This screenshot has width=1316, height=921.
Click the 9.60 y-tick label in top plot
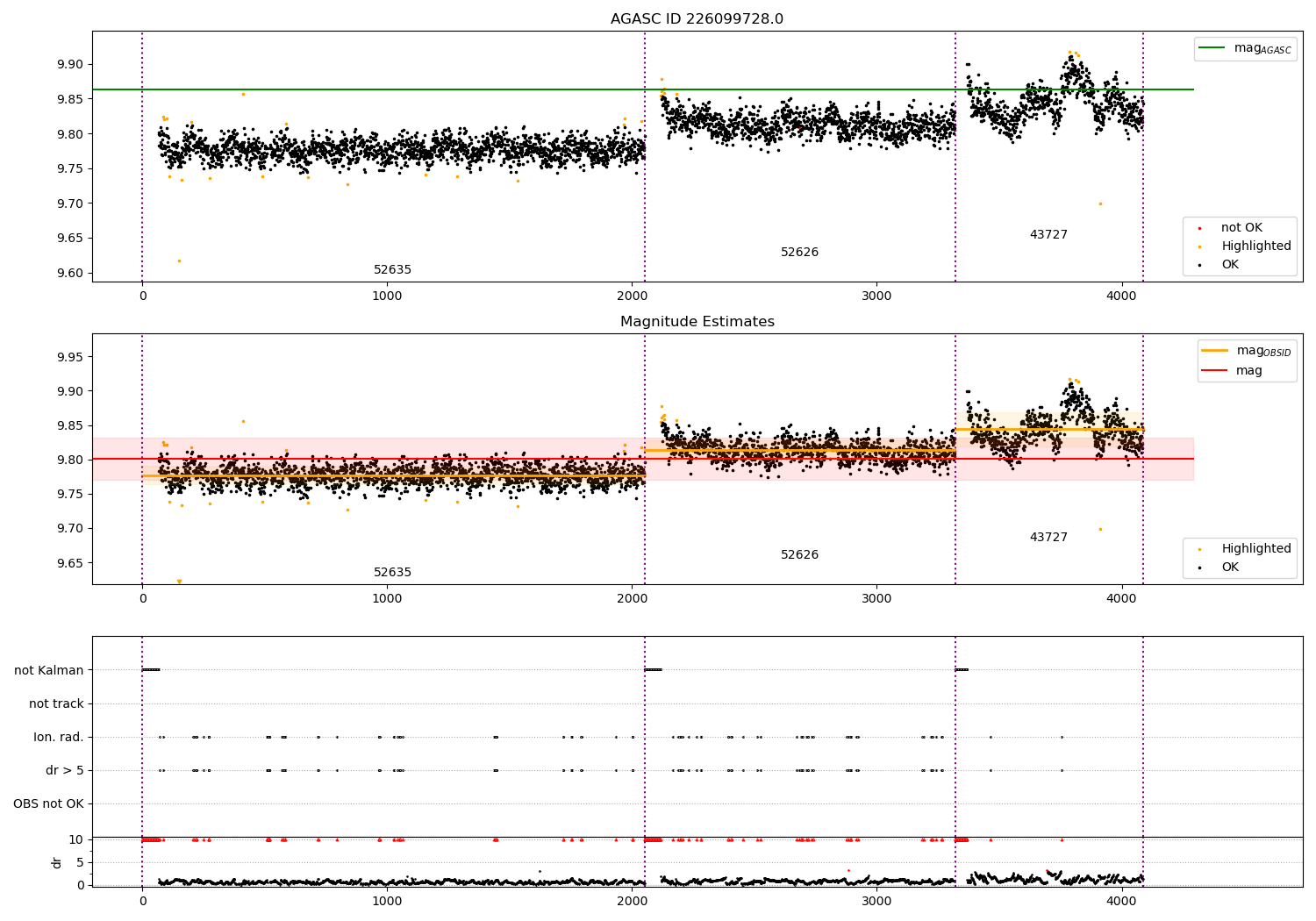click(71, 274)
